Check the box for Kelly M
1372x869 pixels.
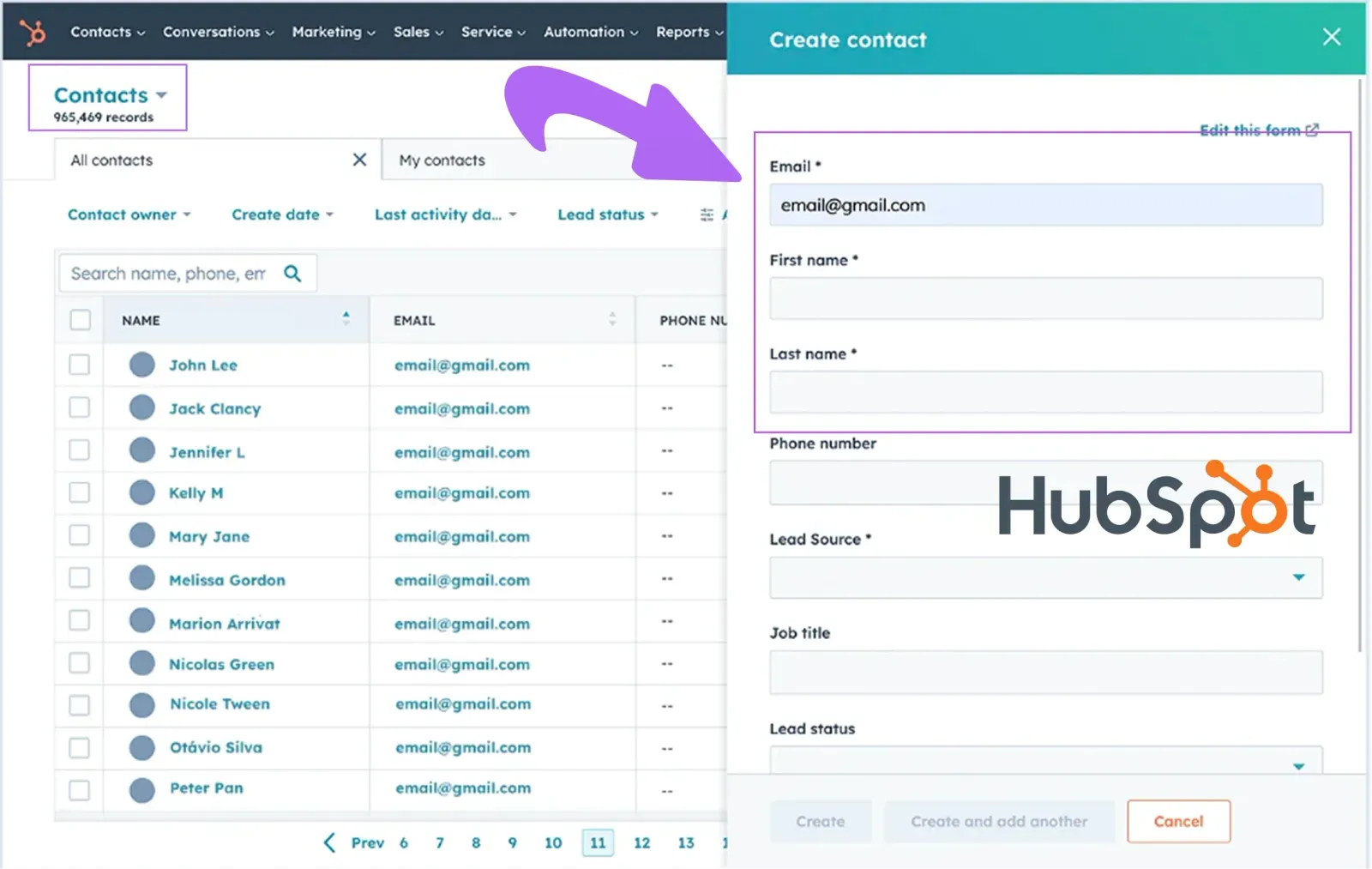80,492
